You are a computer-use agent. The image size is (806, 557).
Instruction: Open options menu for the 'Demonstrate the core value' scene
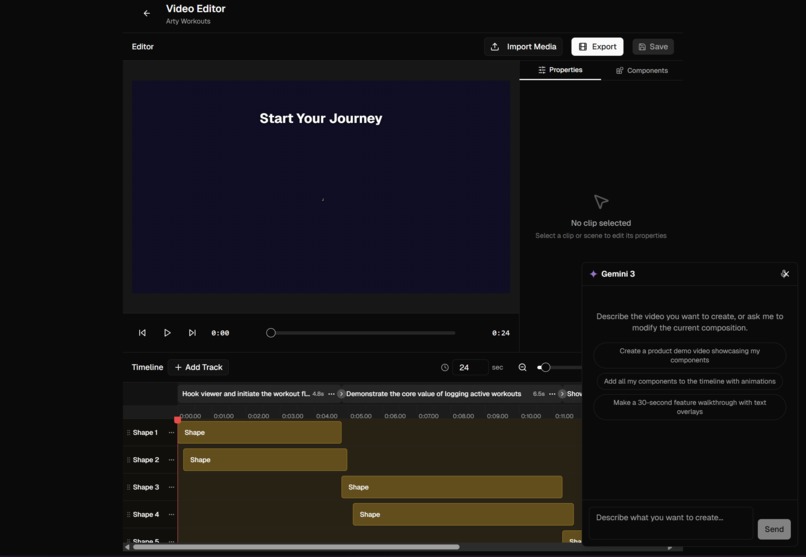552,394
